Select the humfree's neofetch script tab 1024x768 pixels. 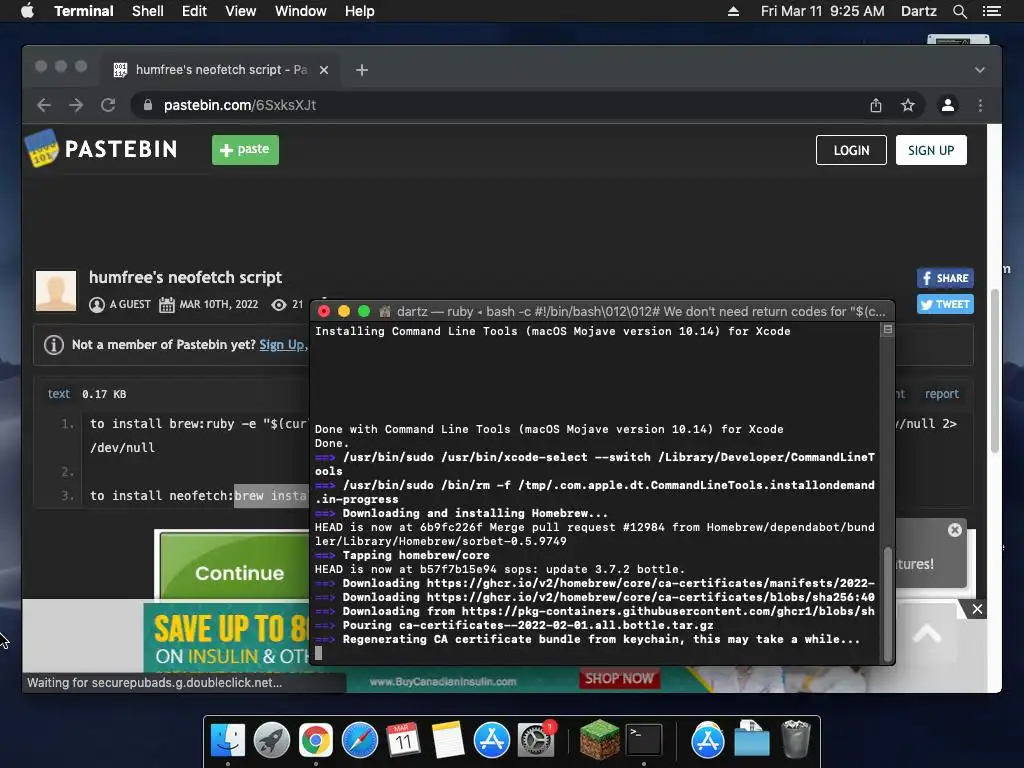click(219, 70)
